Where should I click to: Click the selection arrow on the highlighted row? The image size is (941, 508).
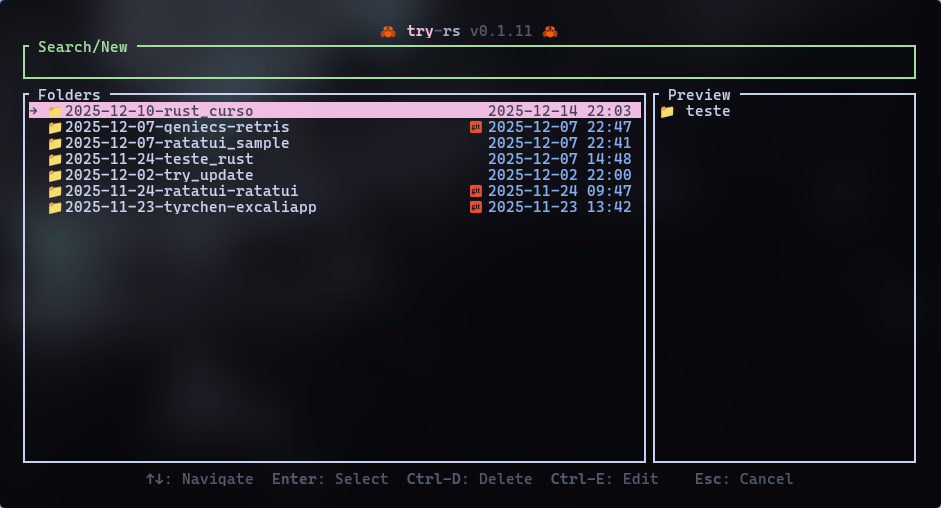point(34,111)
